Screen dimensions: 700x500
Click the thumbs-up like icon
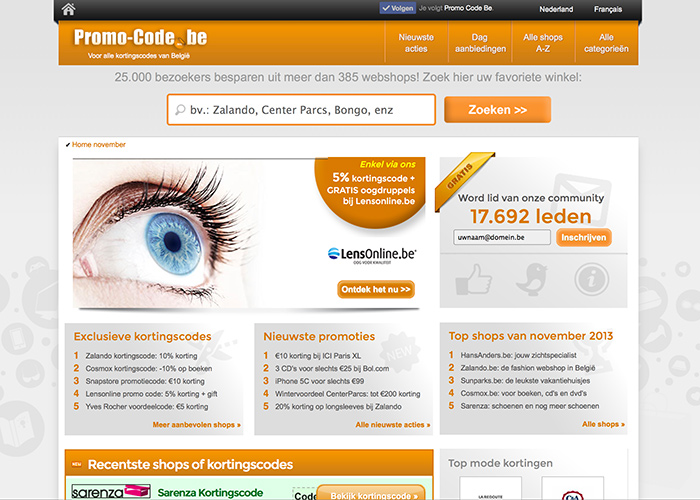(474, 279)
